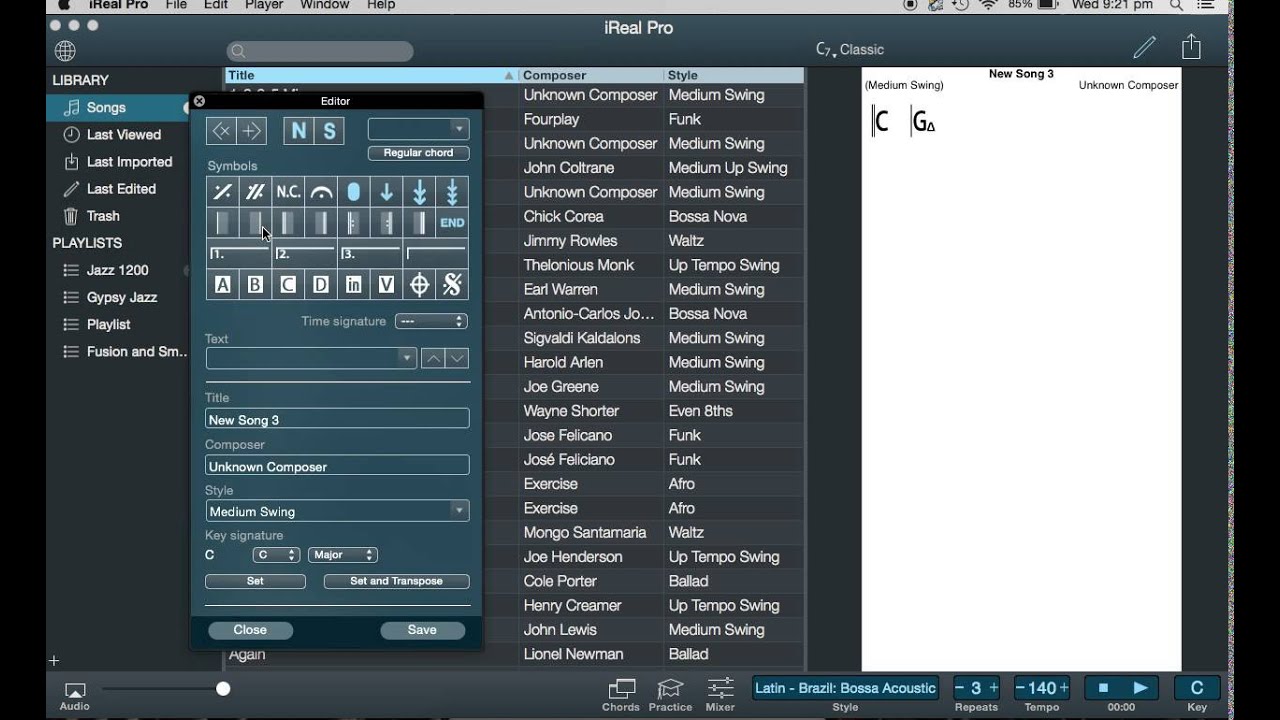Open the Jazz 1200 playlist
The height and width of the screenshot is (720, 1280).
pyautogui.click(x=118, y=270)
